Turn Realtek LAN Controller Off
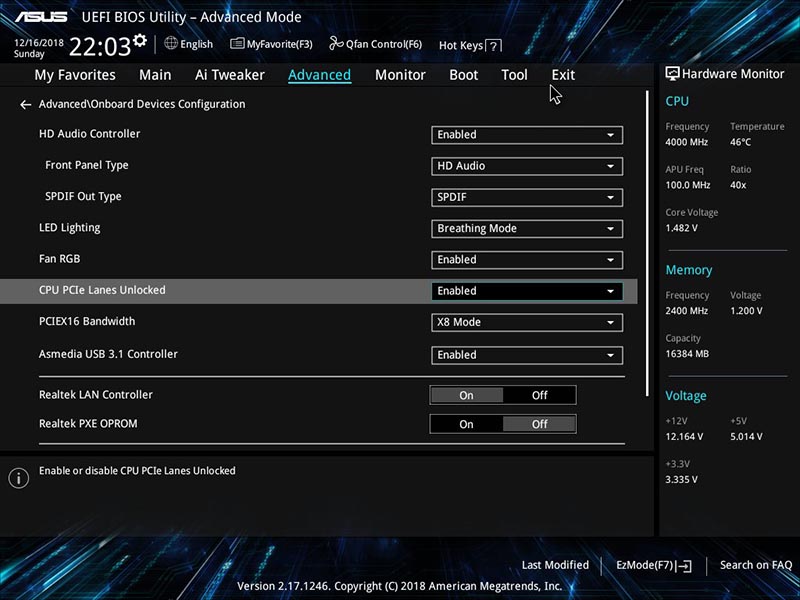800x600 pixels. tap(539, 395)
